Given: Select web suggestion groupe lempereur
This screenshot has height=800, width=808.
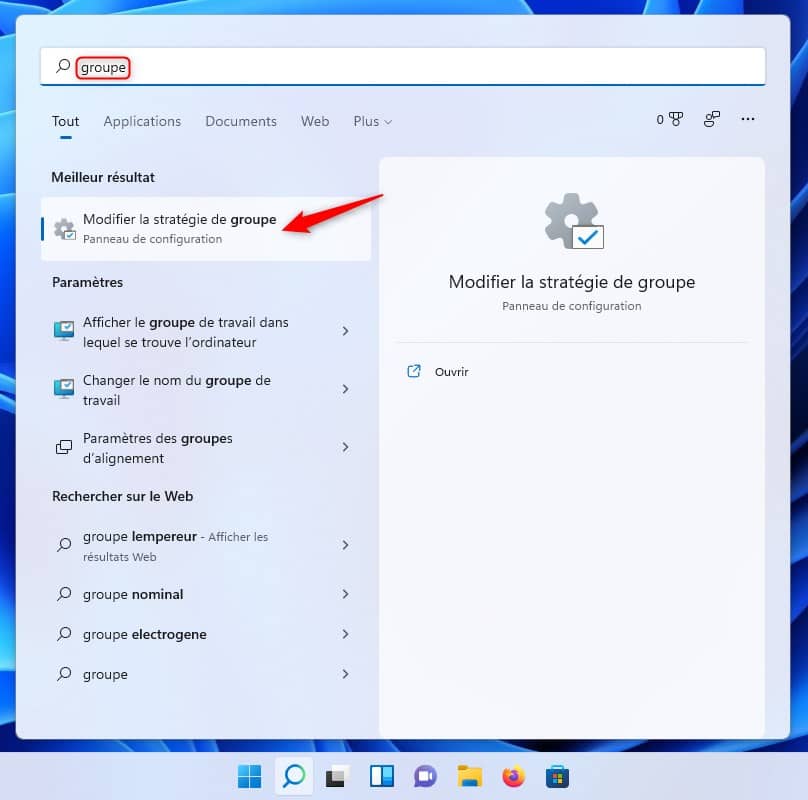Looking at the screenshot, I should coord(206,546).
